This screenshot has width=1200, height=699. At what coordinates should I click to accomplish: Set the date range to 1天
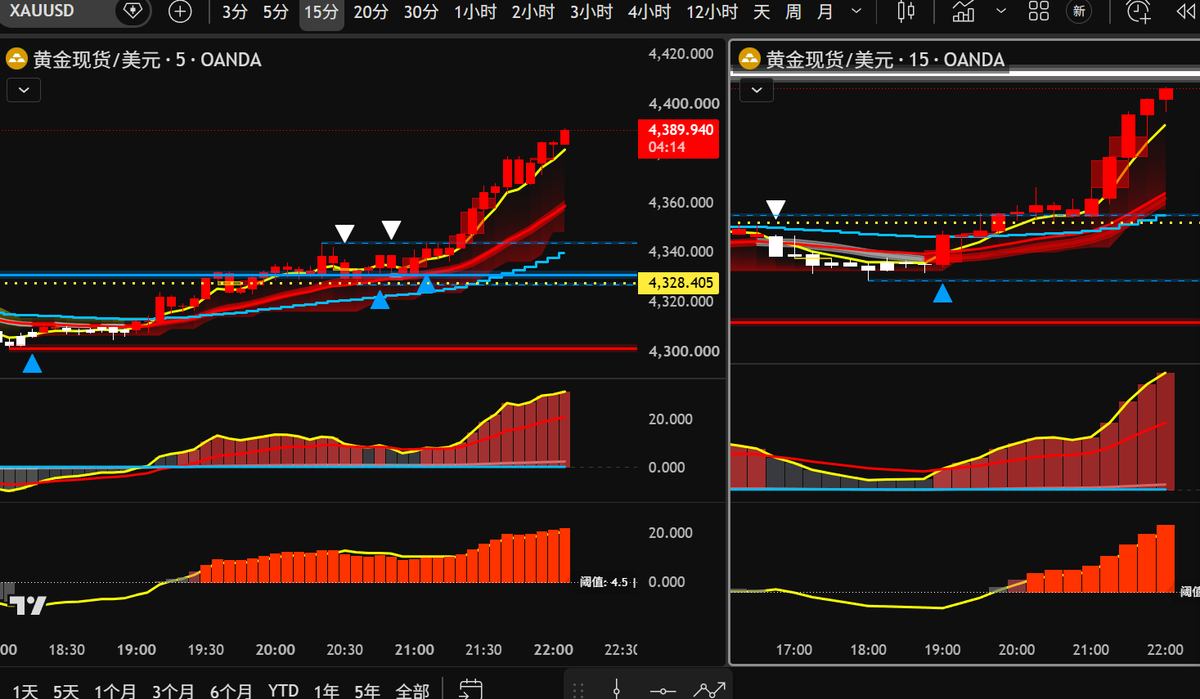click(x=25, y=690)
